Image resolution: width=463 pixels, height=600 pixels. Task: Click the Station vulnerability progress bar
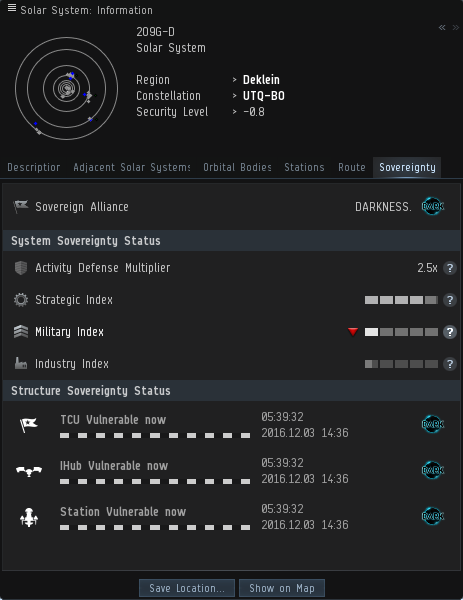pos(155,527)
